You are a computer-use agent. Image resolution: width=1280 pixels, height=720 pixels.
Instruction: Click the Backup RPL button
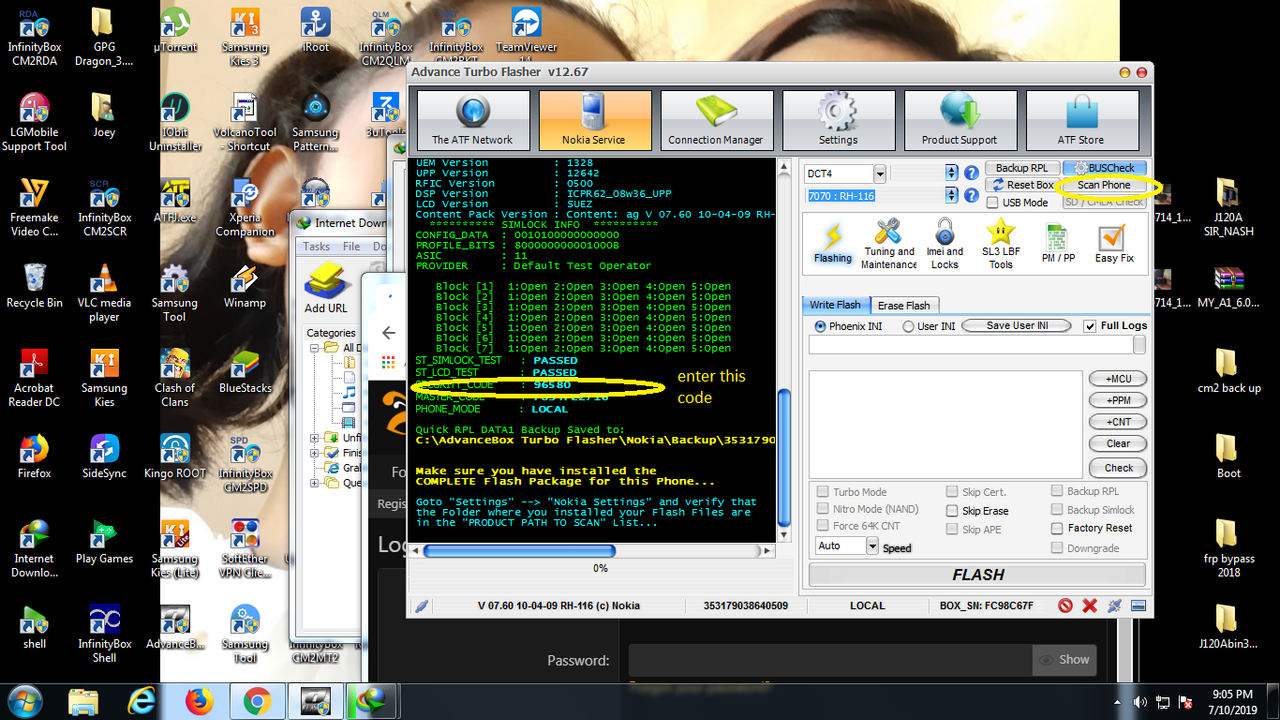pyautogui.click(x=1022, y=168)
